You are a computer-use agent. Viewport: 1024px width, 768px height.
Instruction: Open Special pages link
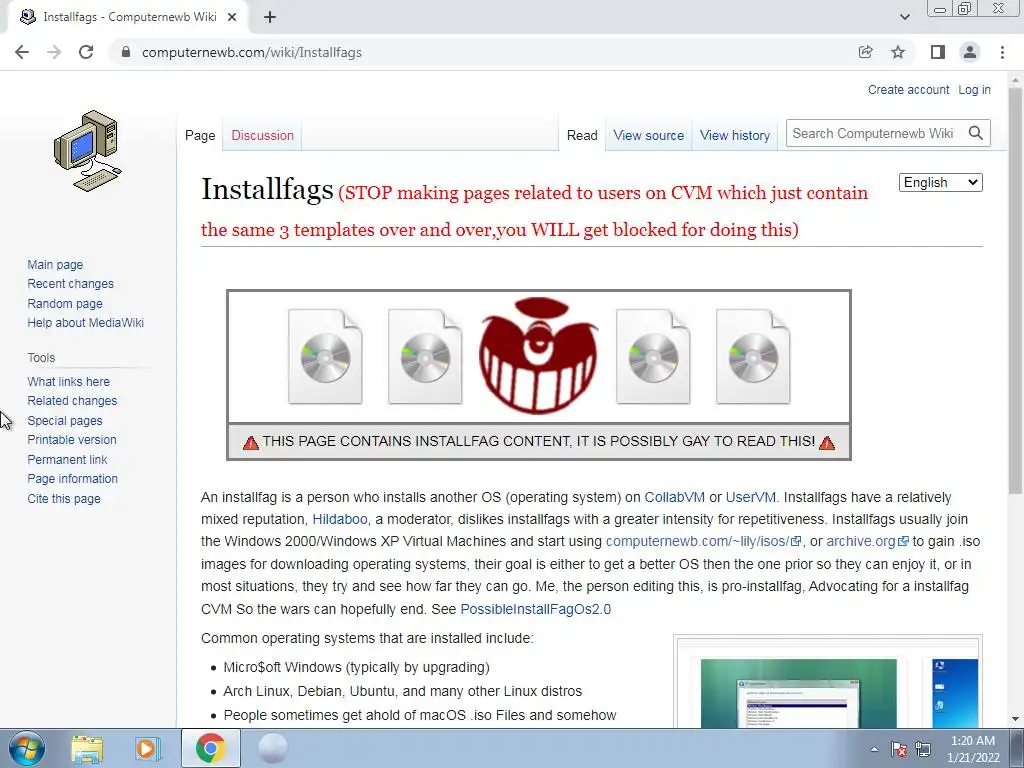coord(65,421)
